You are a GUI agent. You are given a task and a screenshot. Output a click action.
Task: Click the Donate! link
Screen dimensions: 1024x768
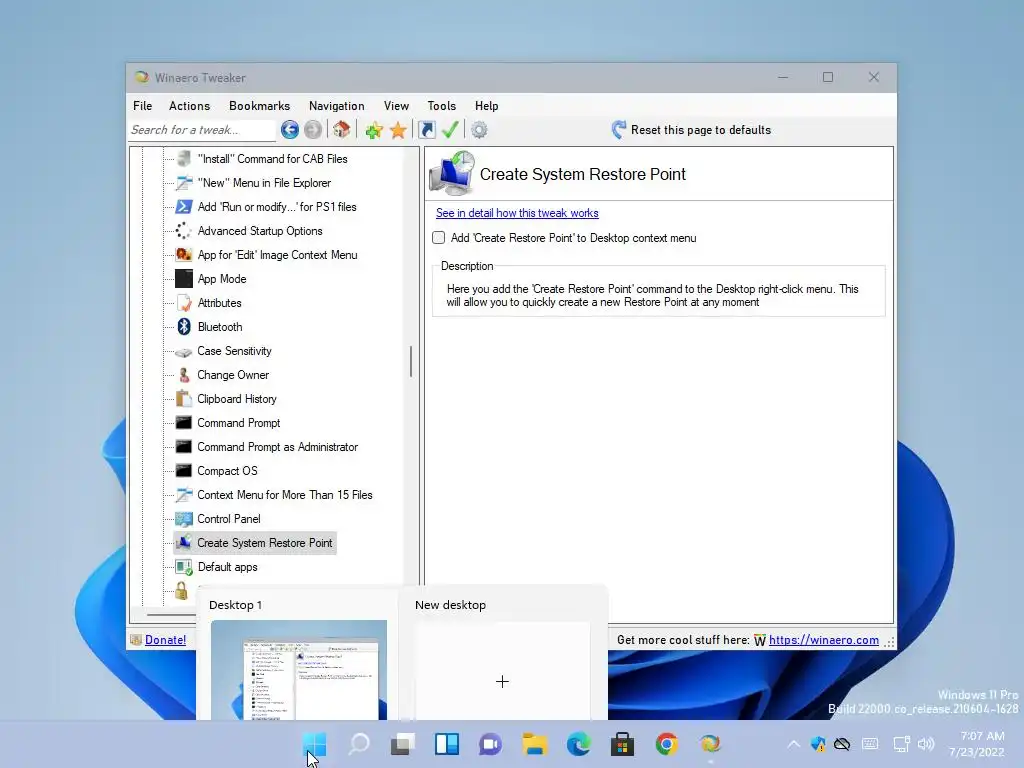(165, 640)
